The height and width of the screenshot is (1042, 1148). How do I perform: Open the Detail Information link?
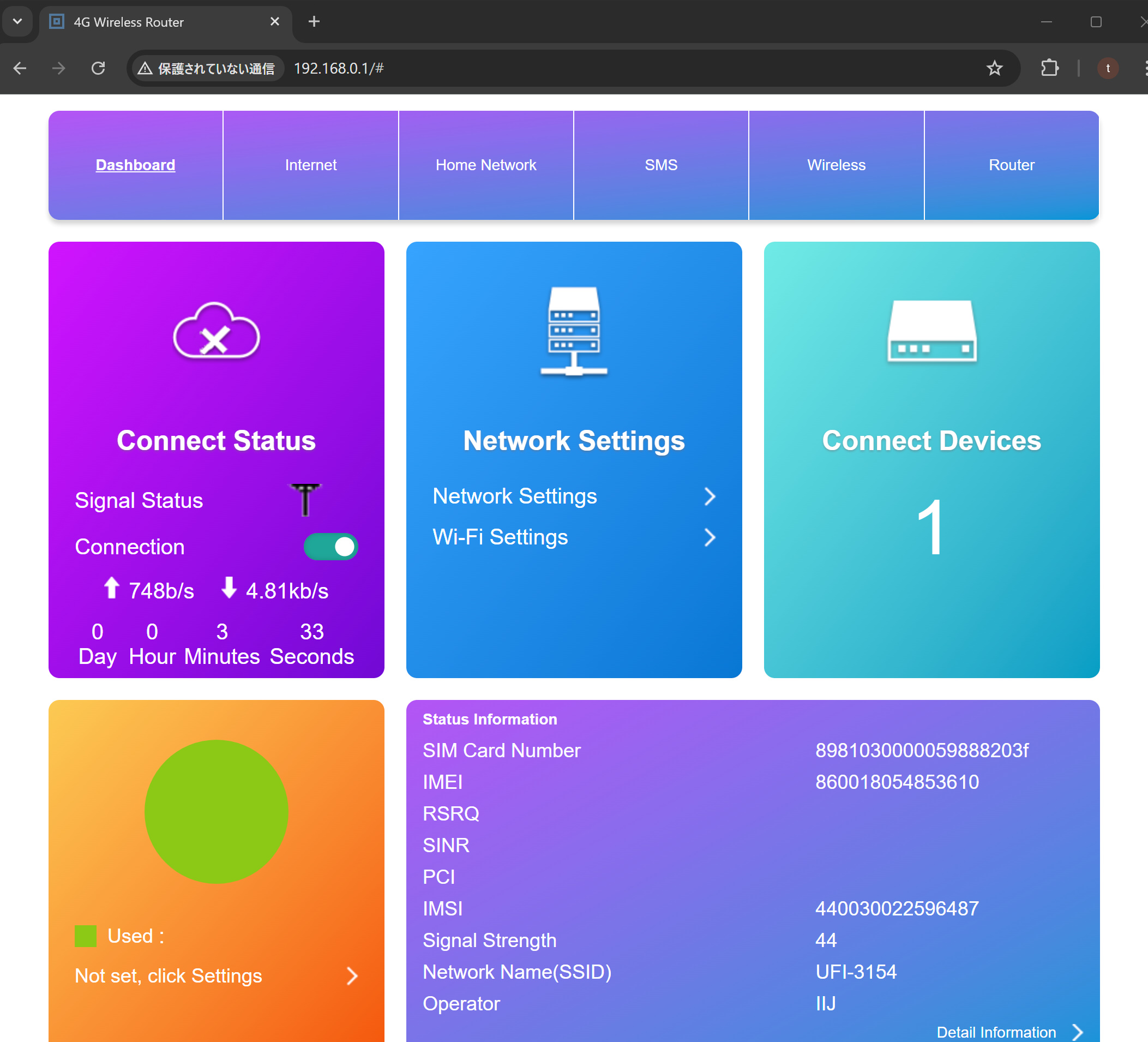(996, 1032)
